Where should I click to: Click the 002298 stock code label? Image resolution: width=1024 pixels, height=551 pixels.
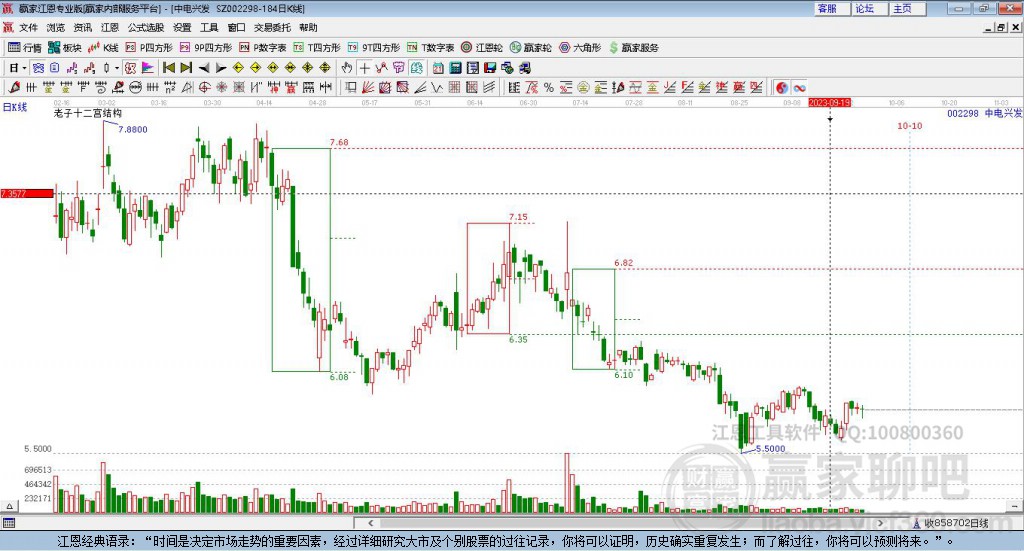pos(963,113)
